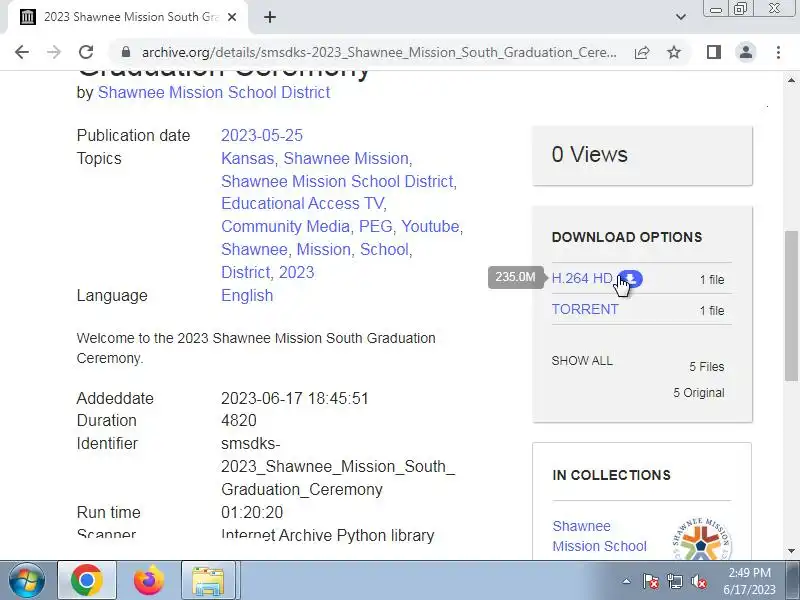Click the scrollbar up arrow
Image resolution: width=800 pixels, height=600 pixels.
click(x=791, y=80)
